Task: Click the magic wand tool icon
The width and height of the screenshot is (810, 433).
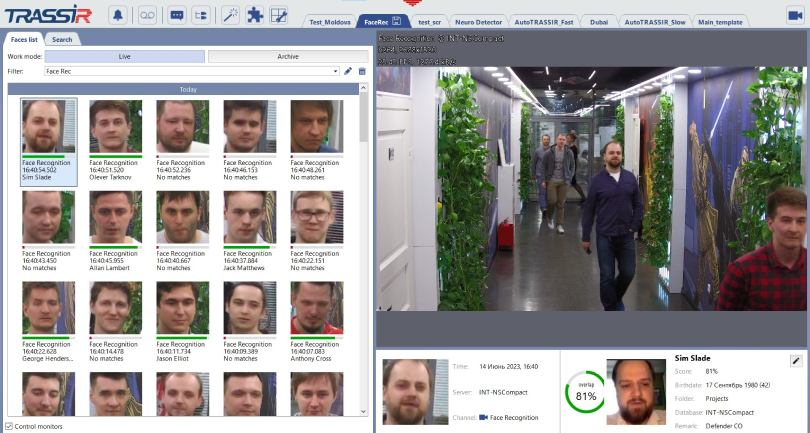Action: click(230, 15)
